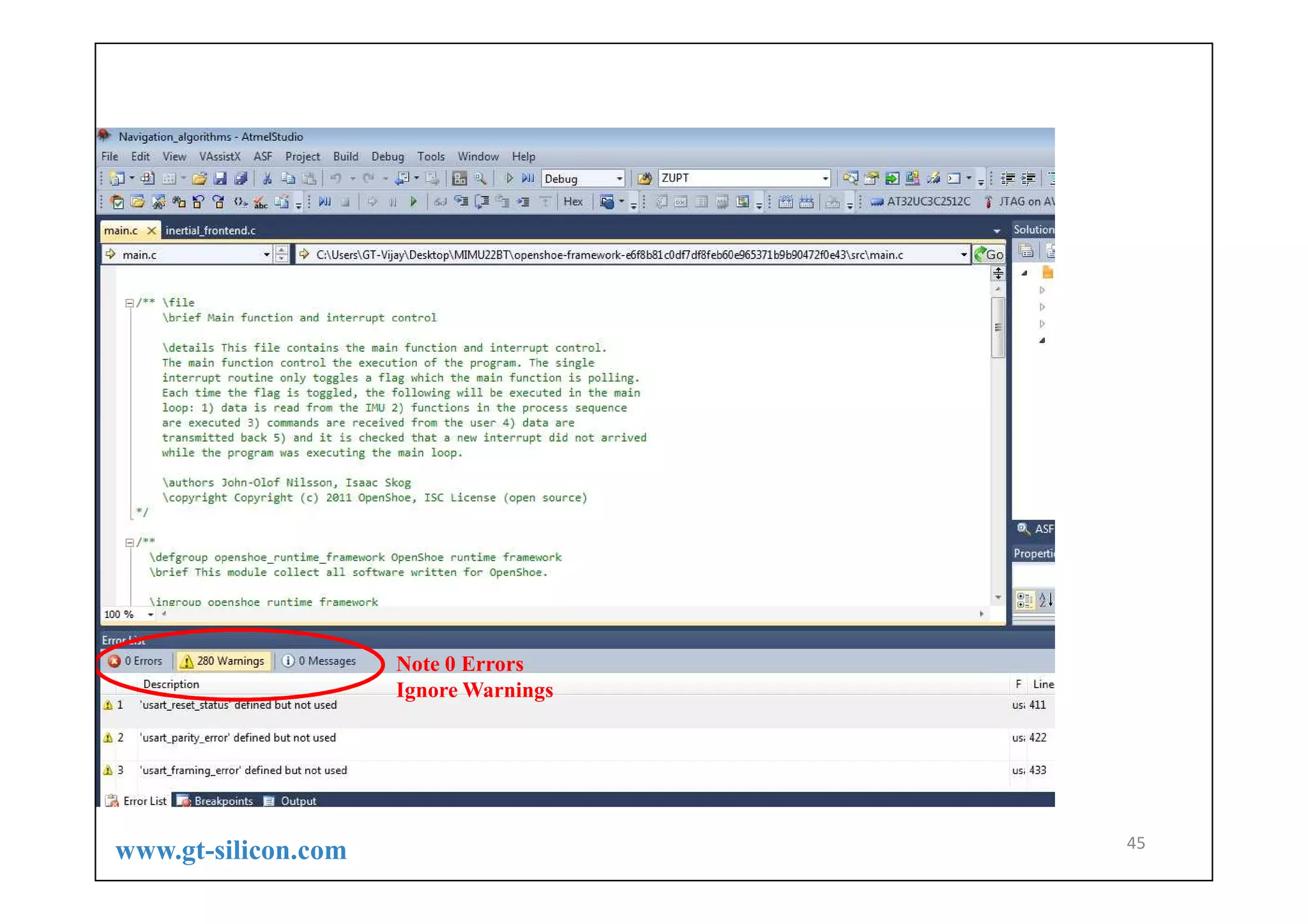Click the spell-check abc icon
The width and height of the screenshot is (1308, 924).
pyautogui.click(x=261, y=202)
